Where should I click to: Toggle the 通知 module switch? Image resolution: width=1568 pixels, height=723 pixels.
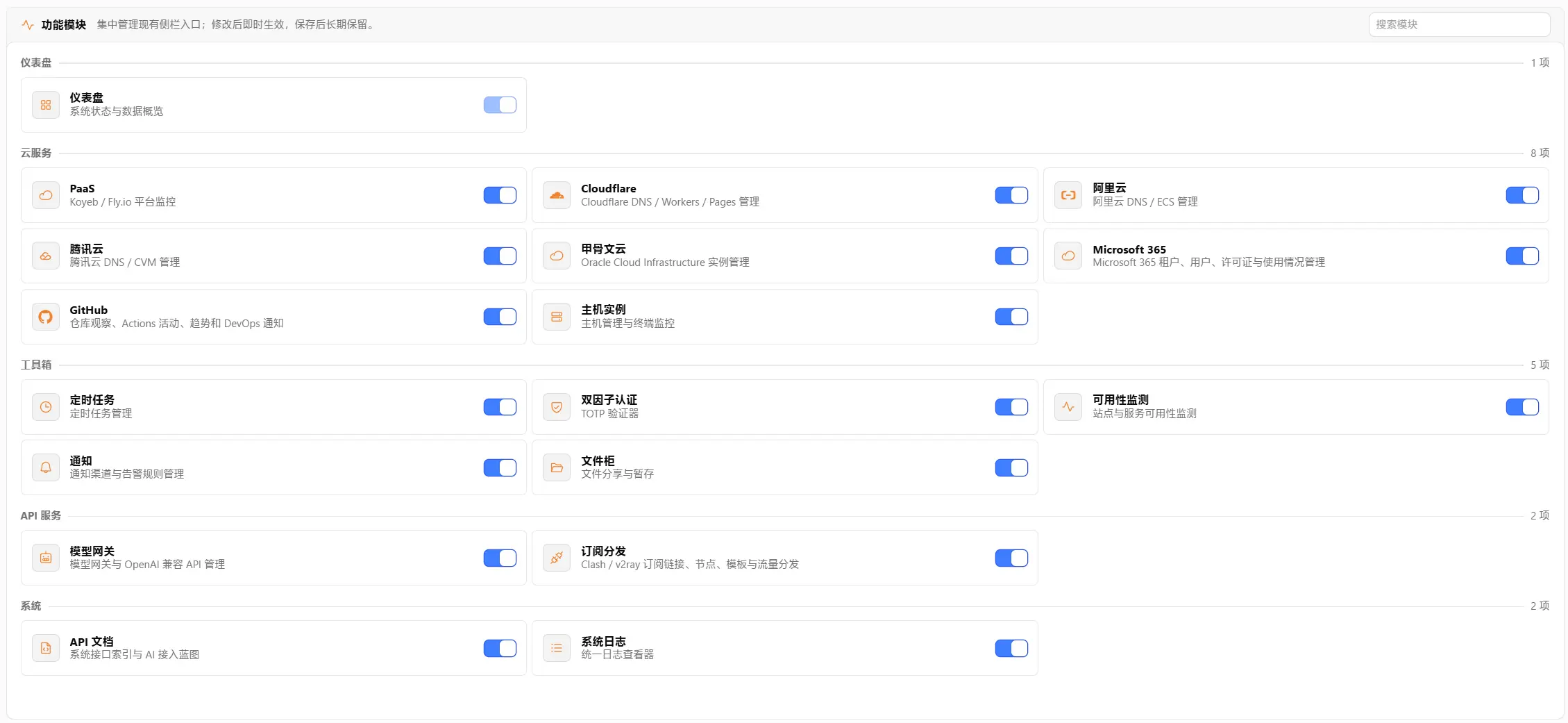(500, 467)
